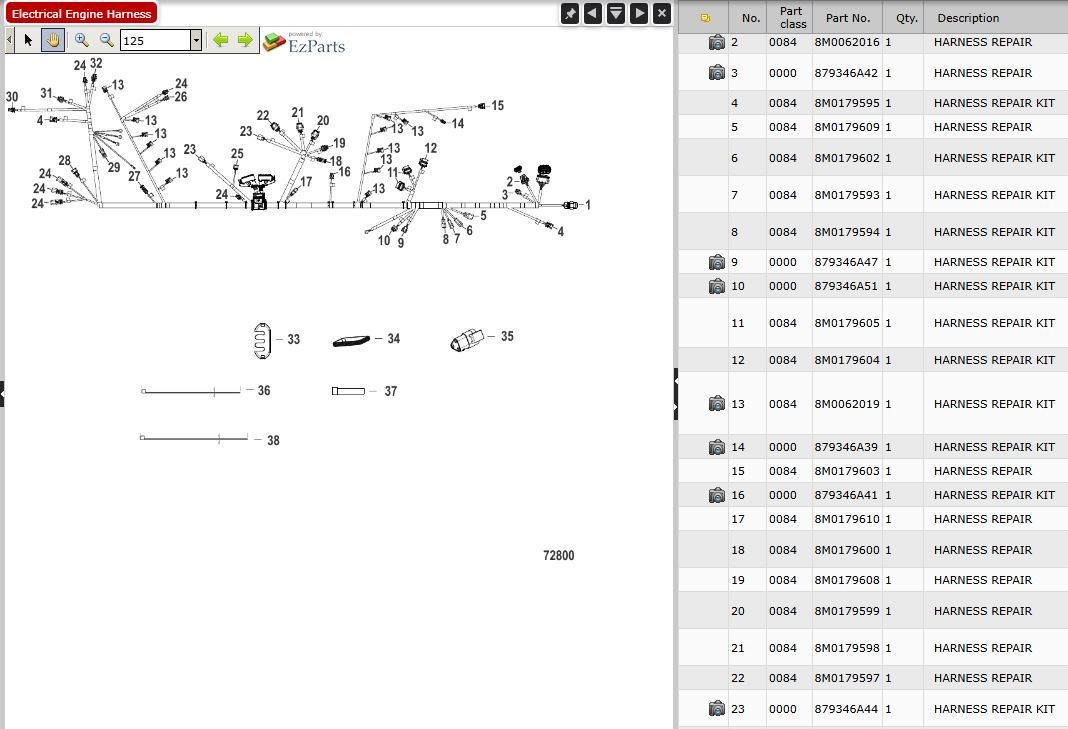Go to next diagram with right triangle
Screen dimensions: 1068x729
638,13
